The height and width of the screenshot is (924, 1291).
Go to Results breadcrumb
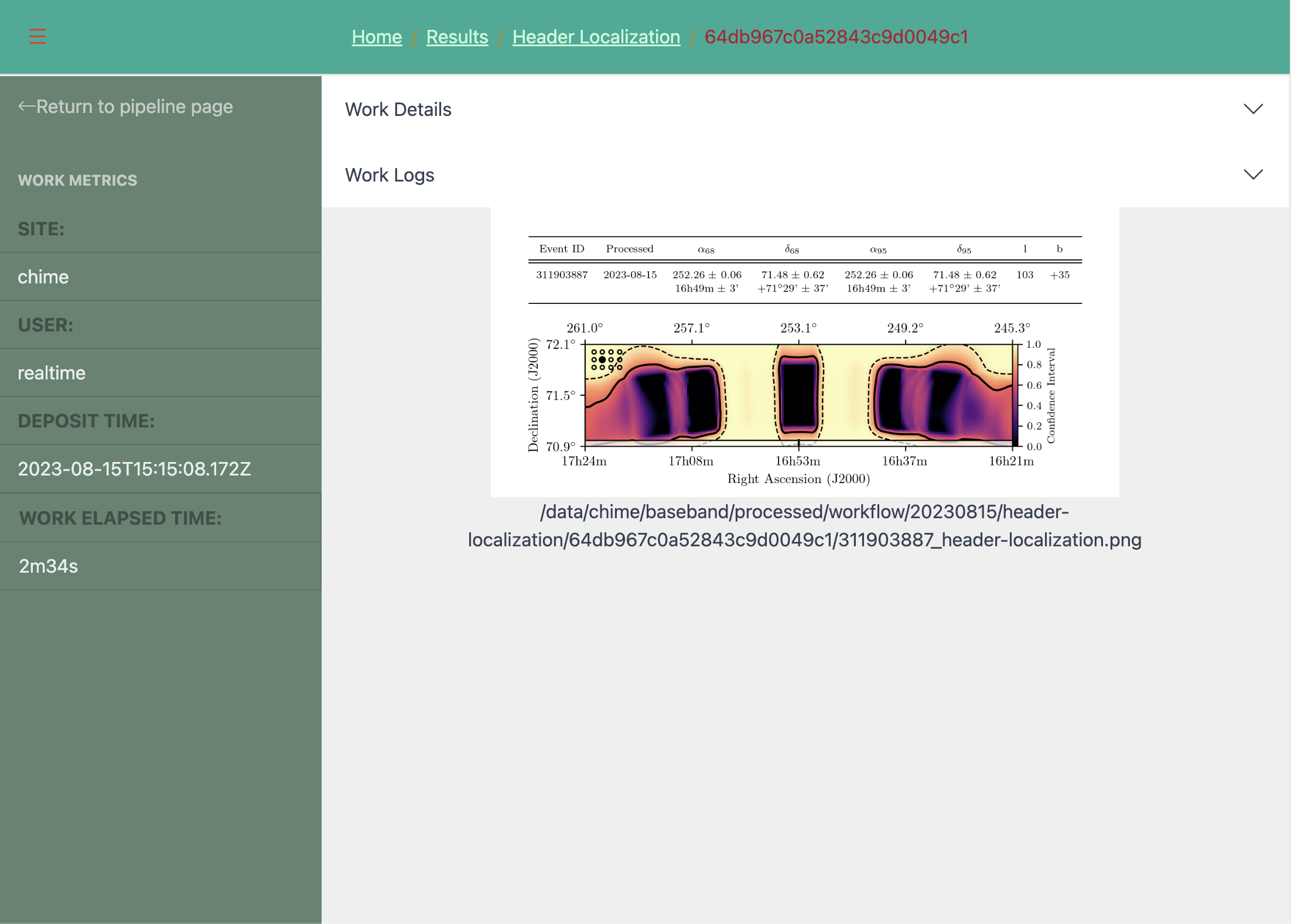click(x=457, y=37)
